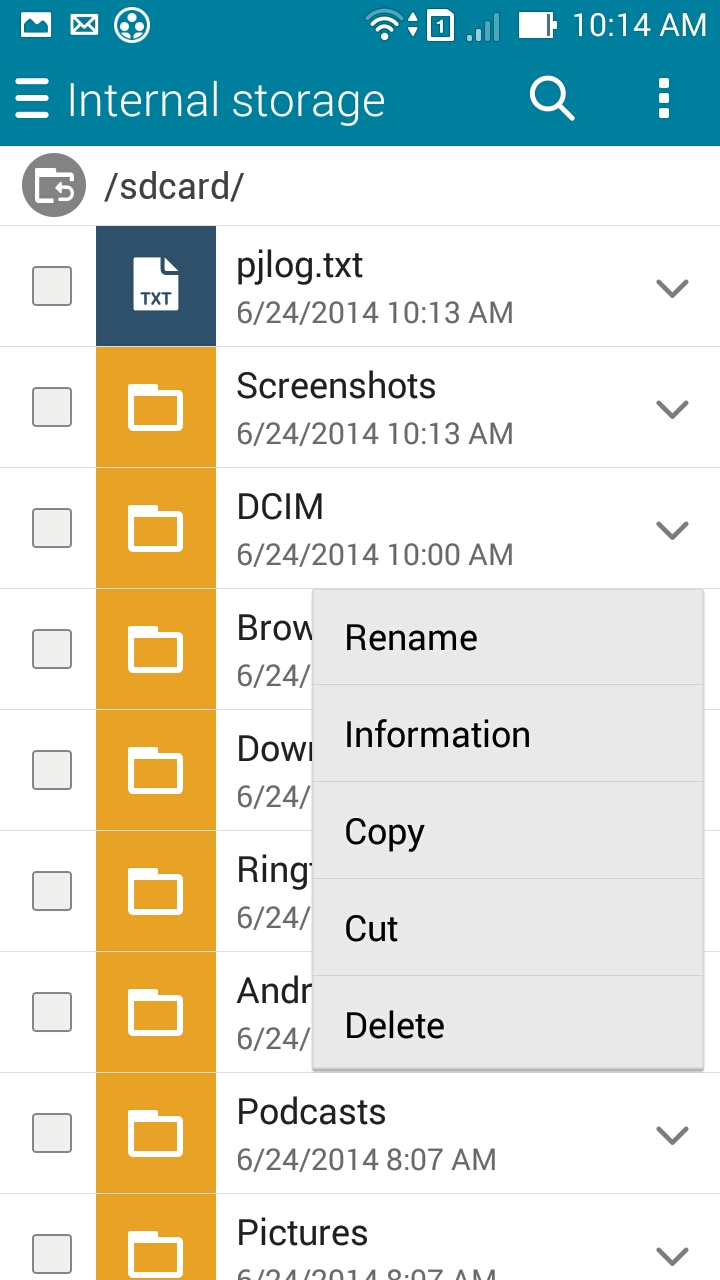
Task: Tap the date 6/24/2014 10:00 AM under DCIM
Action: [x=375, y=555]
